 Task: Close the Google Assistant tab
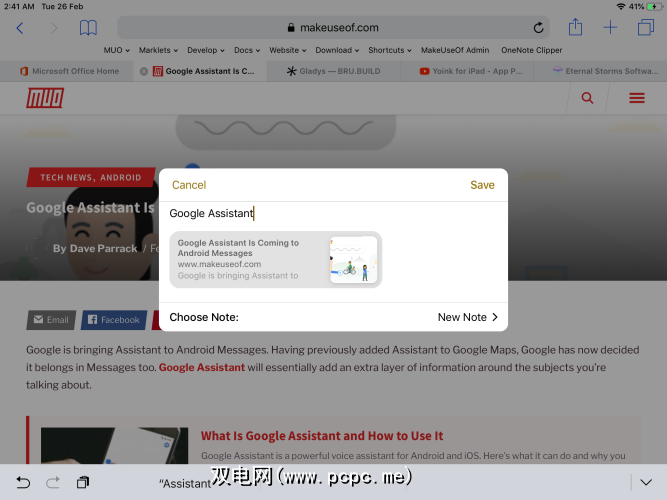(x=144, y=71)
